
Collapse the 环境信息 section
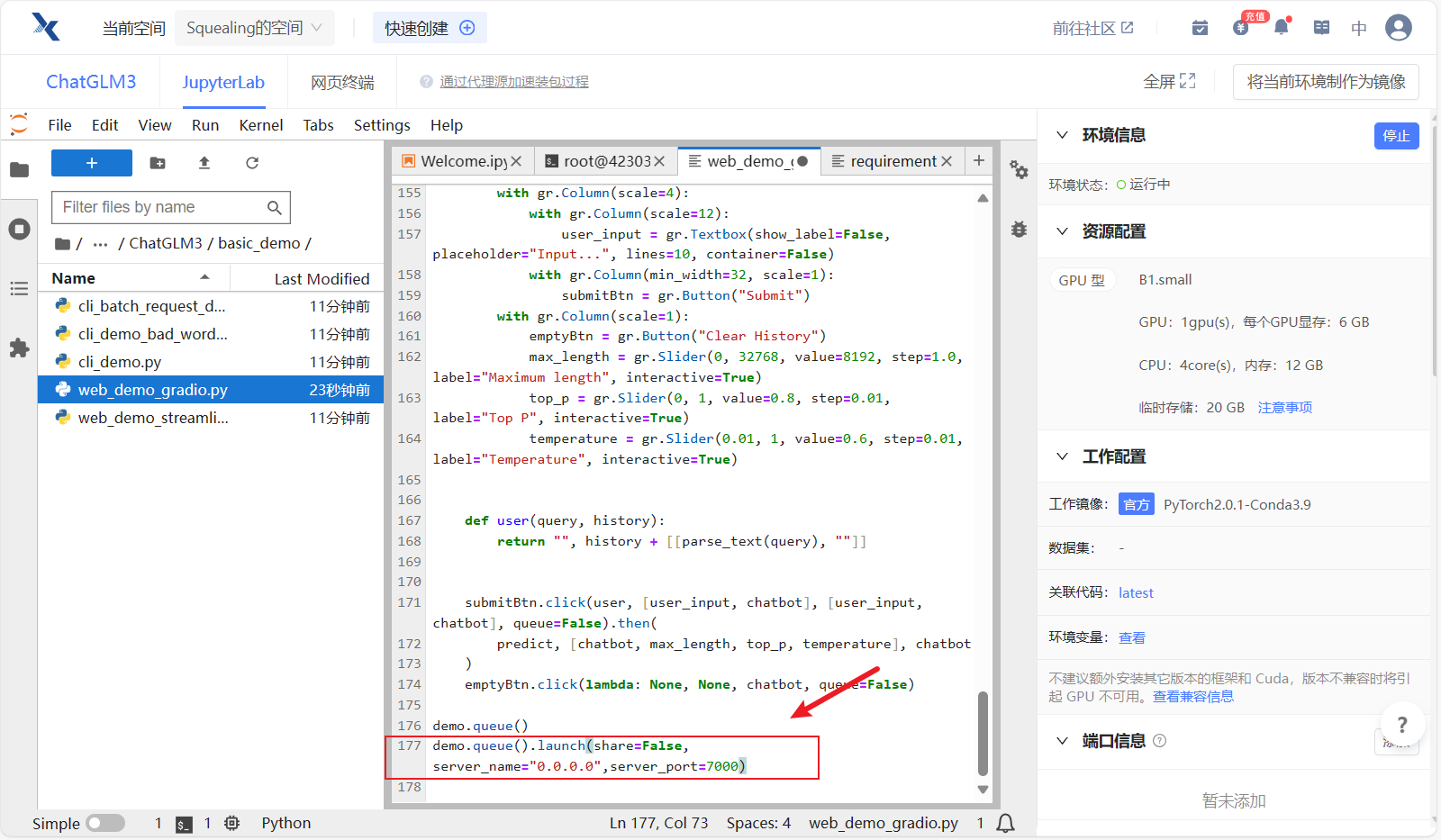(1063, 135)
